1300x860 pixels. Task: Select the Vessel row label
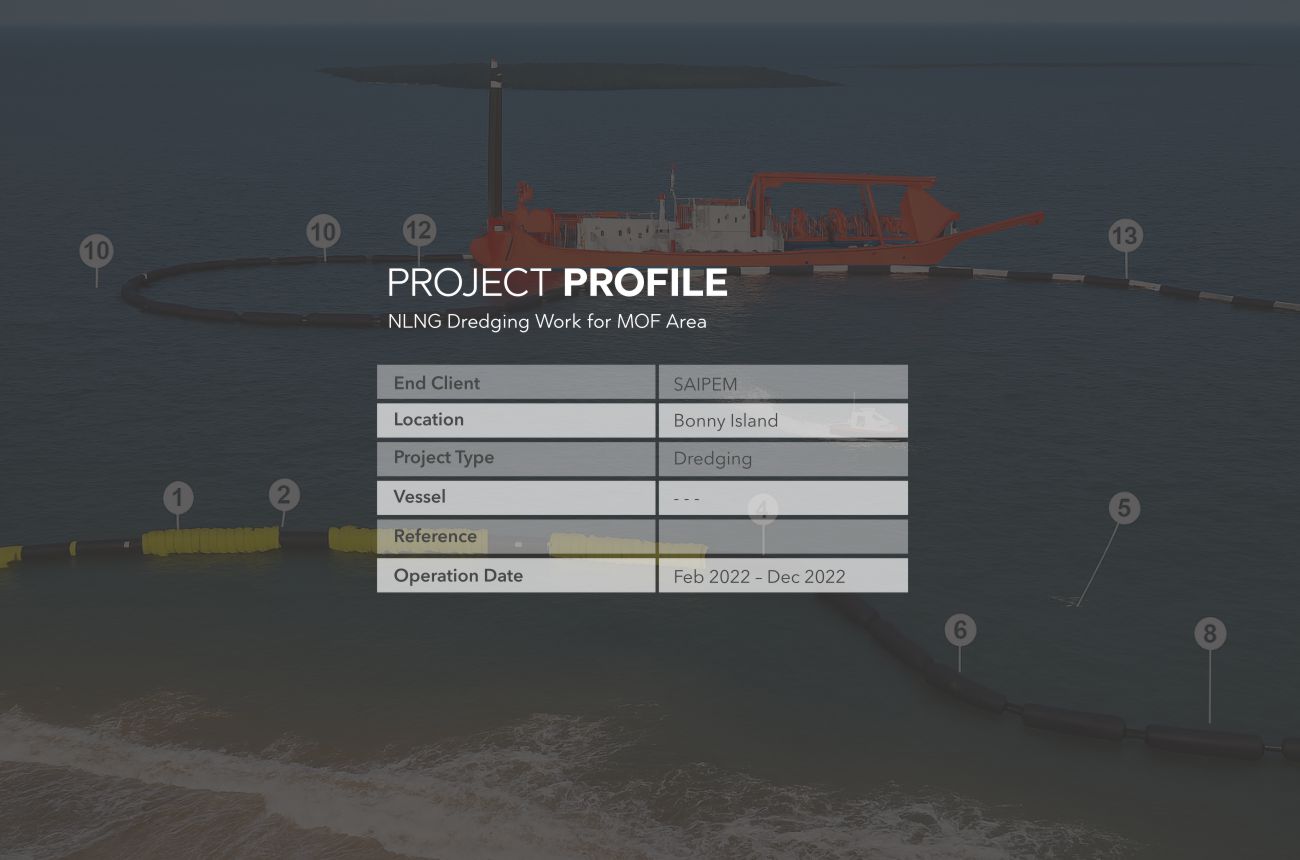pos(516,497)
